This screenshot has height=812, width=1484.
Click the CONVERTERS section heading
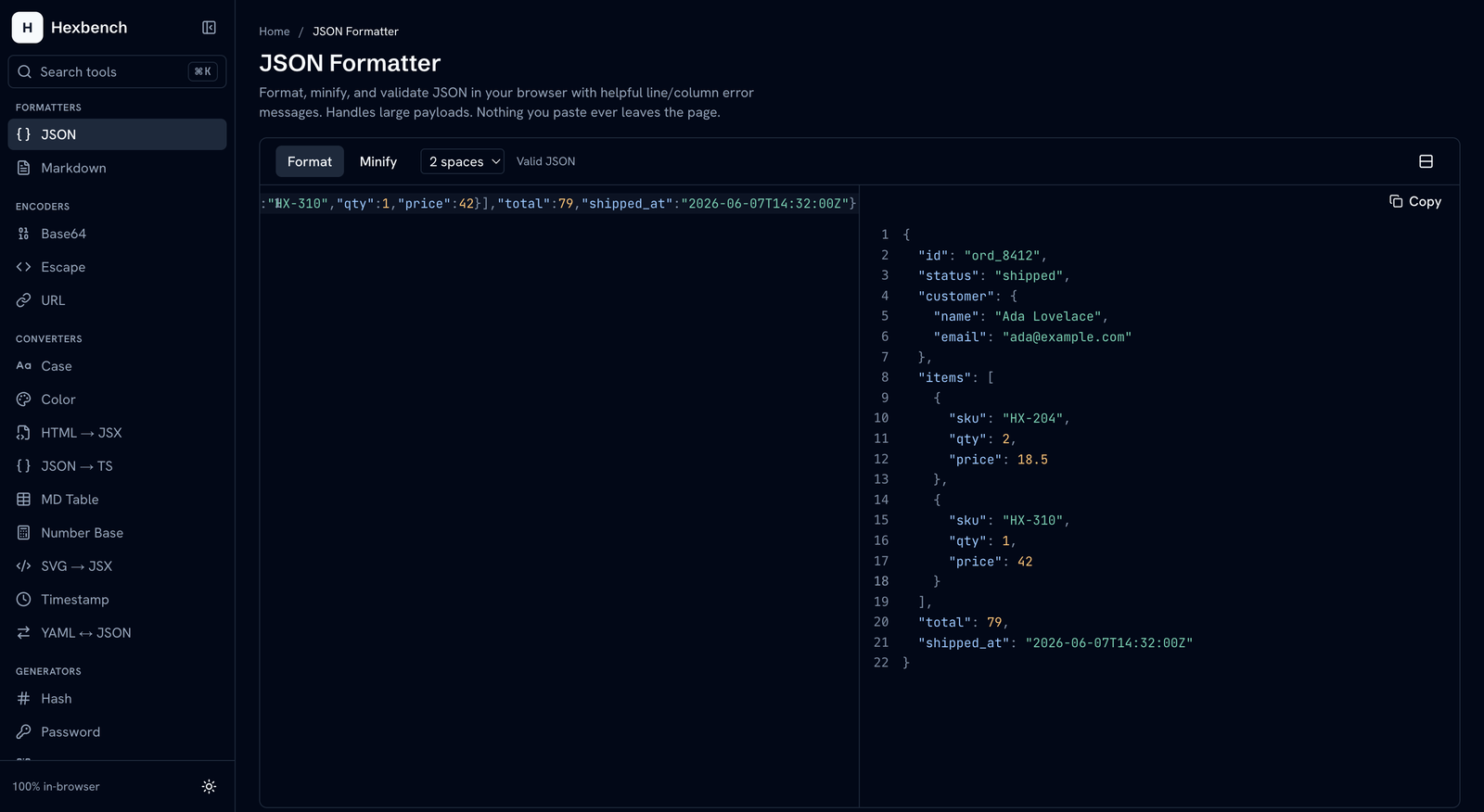point(49,339)
